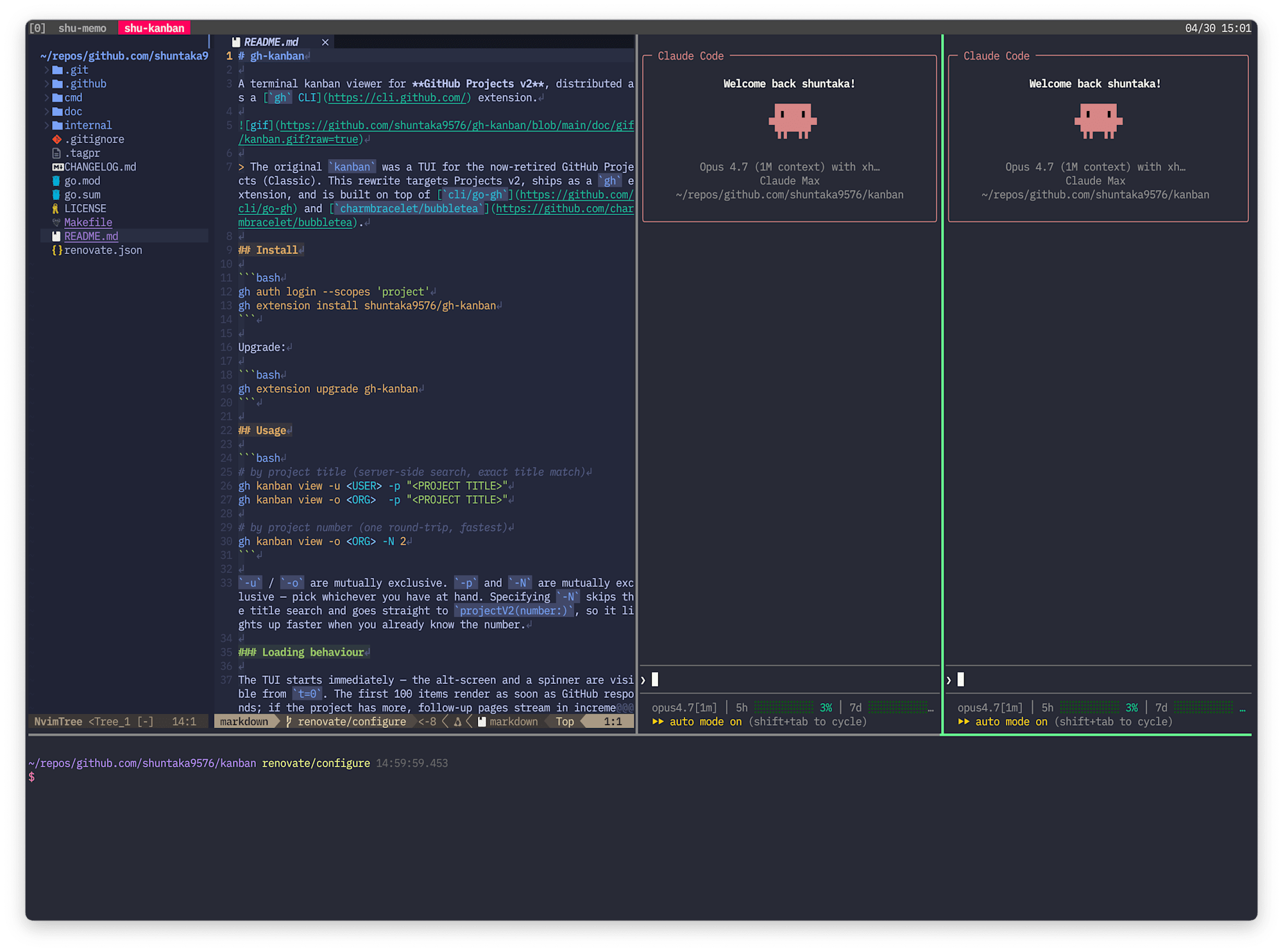Image resolution: width=1283 pixels, height=952 pixels.
Task: Click the go.mod Go file icon
Action: click(x=57, y=181)
